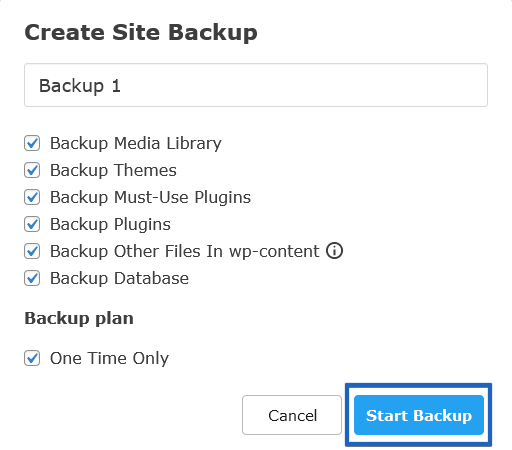The width and height of the screenshot is (512, 450).
Task: Uncheck the Backup Media Library checkbox
Action: click(32, 143)
